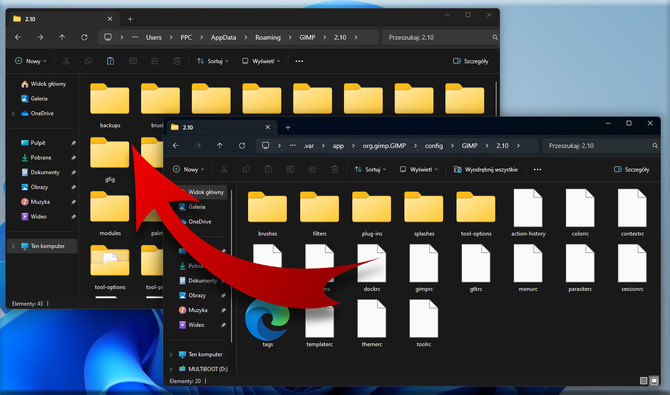Open Sortuj dropdown in front window

(370, 169)
